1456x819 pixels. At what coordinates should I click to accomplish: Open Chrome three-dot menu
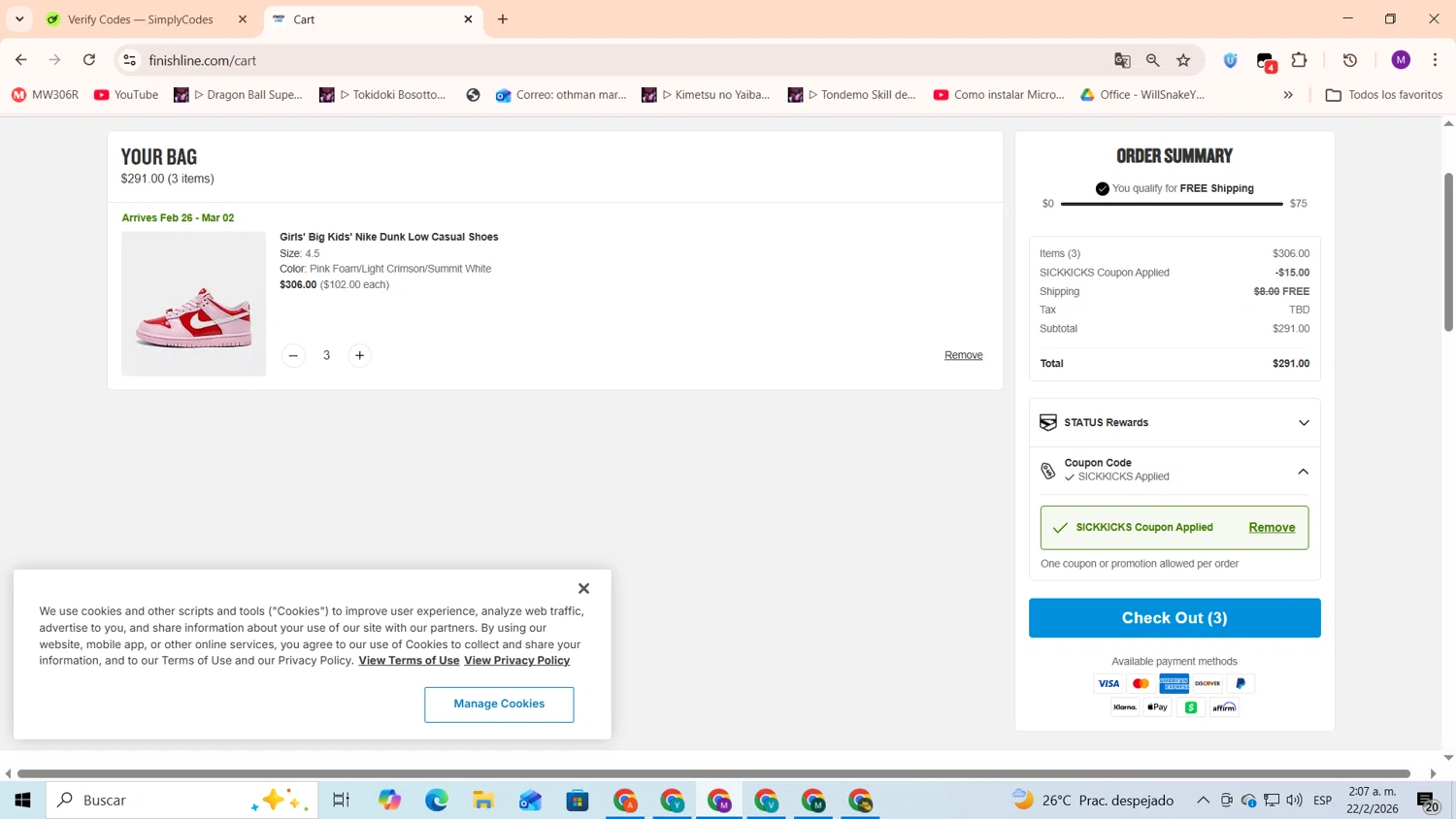(1435, 60)
